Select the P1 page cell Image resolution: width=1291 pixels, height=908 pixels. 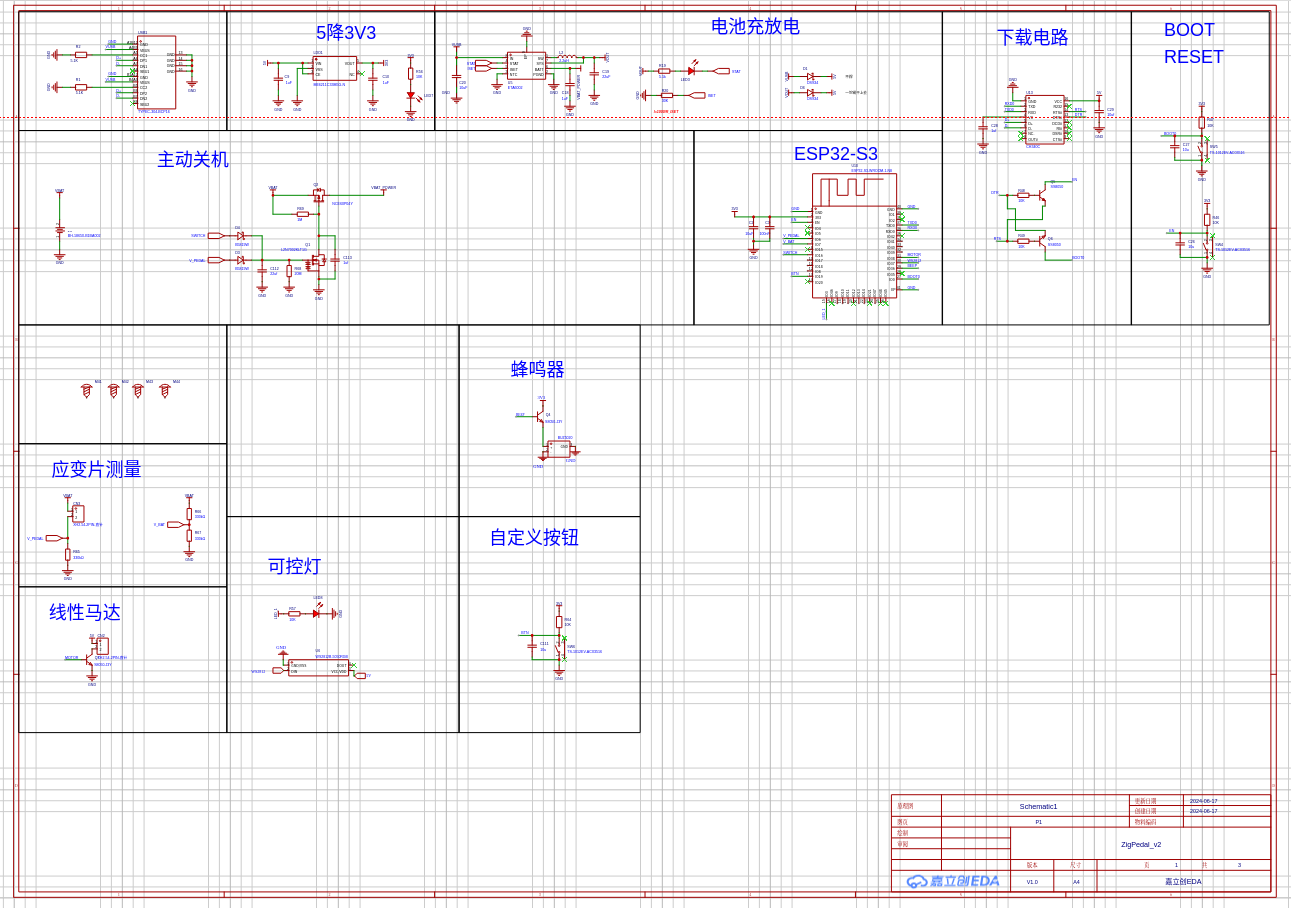[1038, 822]
